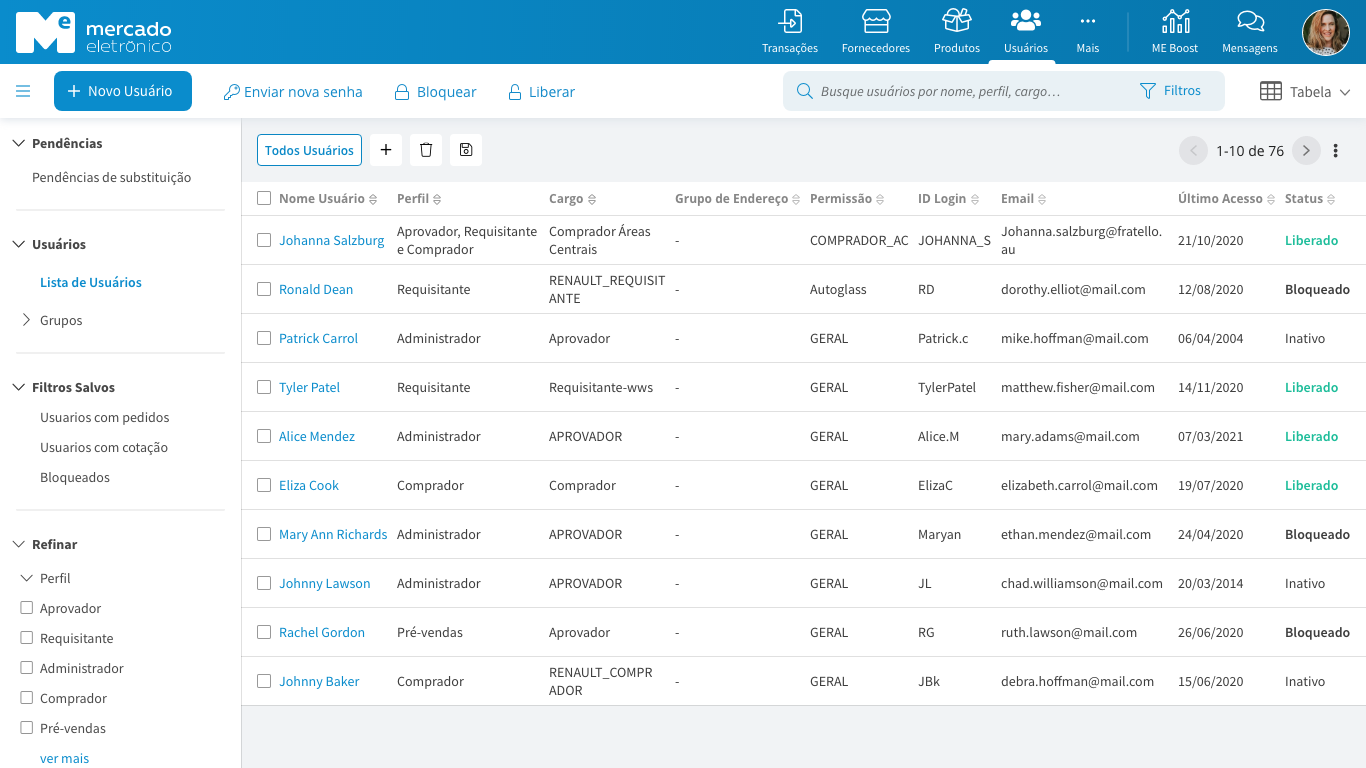Screen dimensions: 1366x768
Task: Collapse the Perfil refine group
Action: (x=26, y=578)
